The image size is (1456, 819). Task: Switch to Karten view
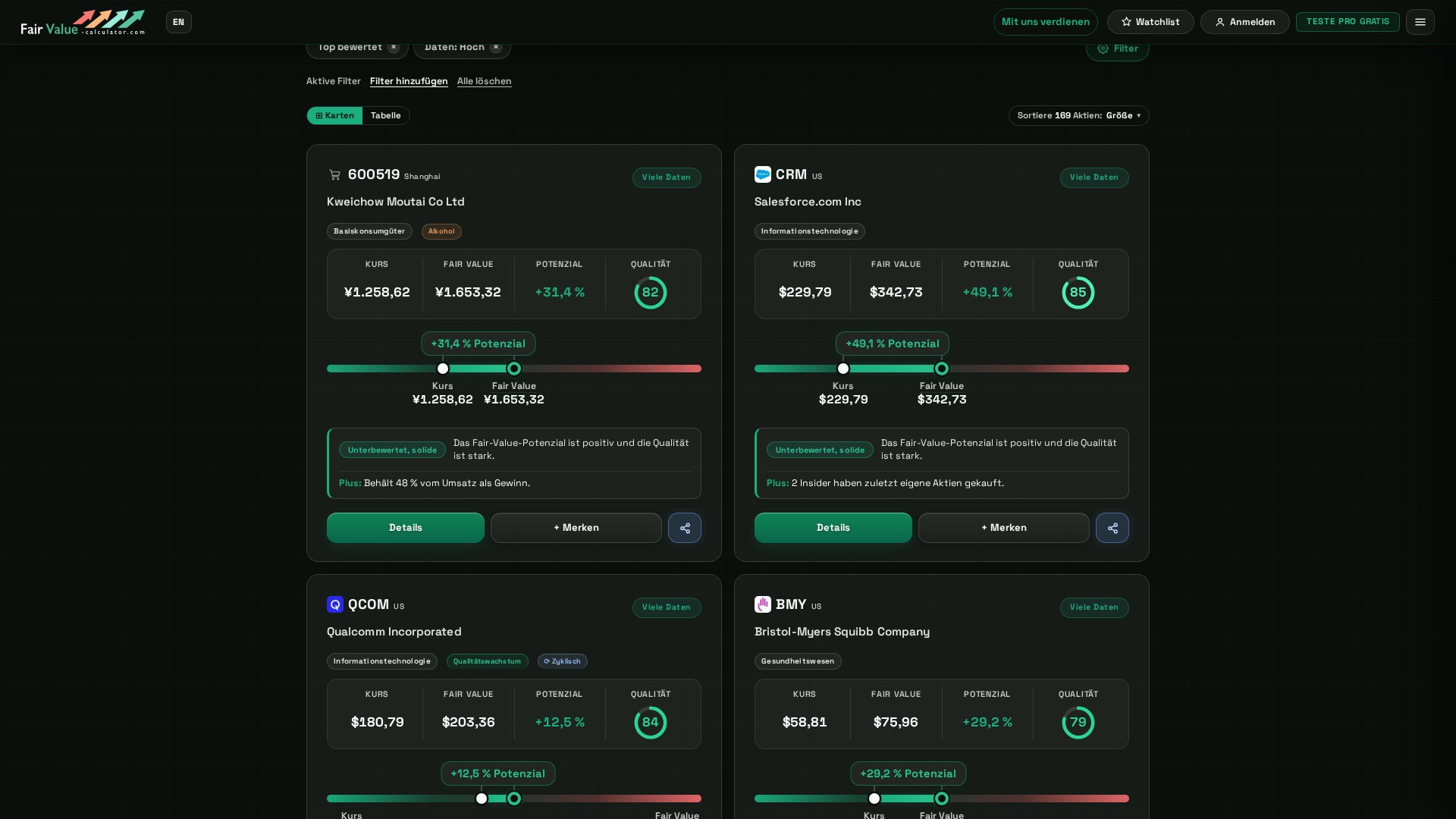334,115
